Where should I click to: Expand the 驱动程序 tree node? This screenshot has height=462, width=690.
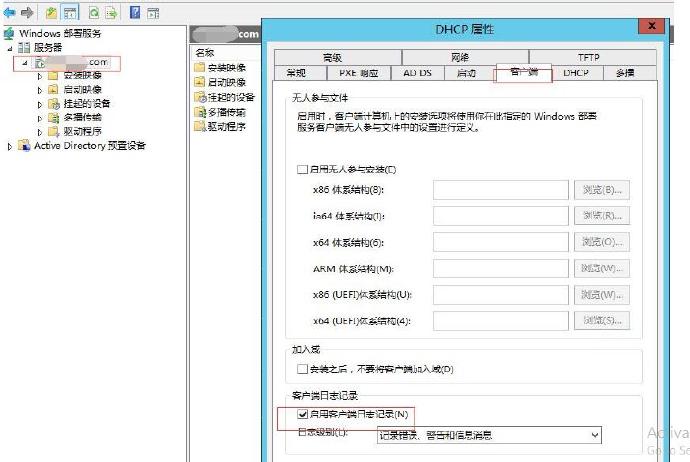[x=40, y=132]
